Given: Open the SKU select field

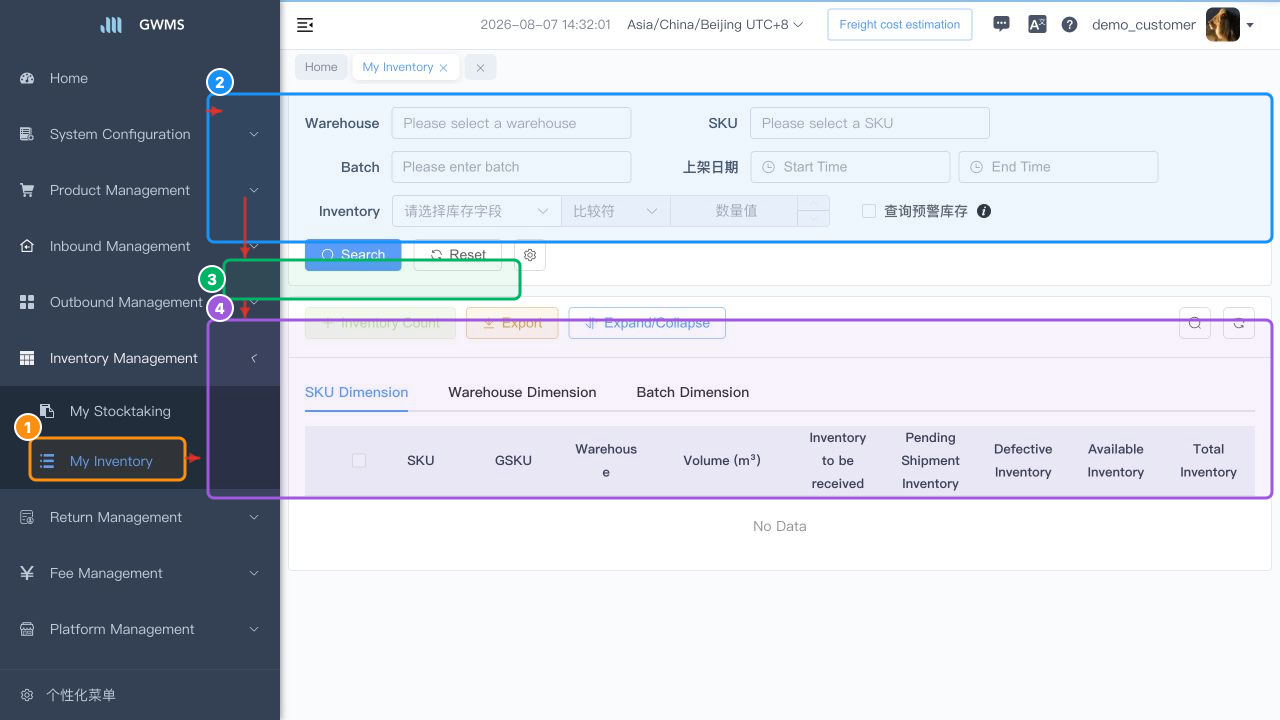Looking at the screenshot, I should 870,123.
